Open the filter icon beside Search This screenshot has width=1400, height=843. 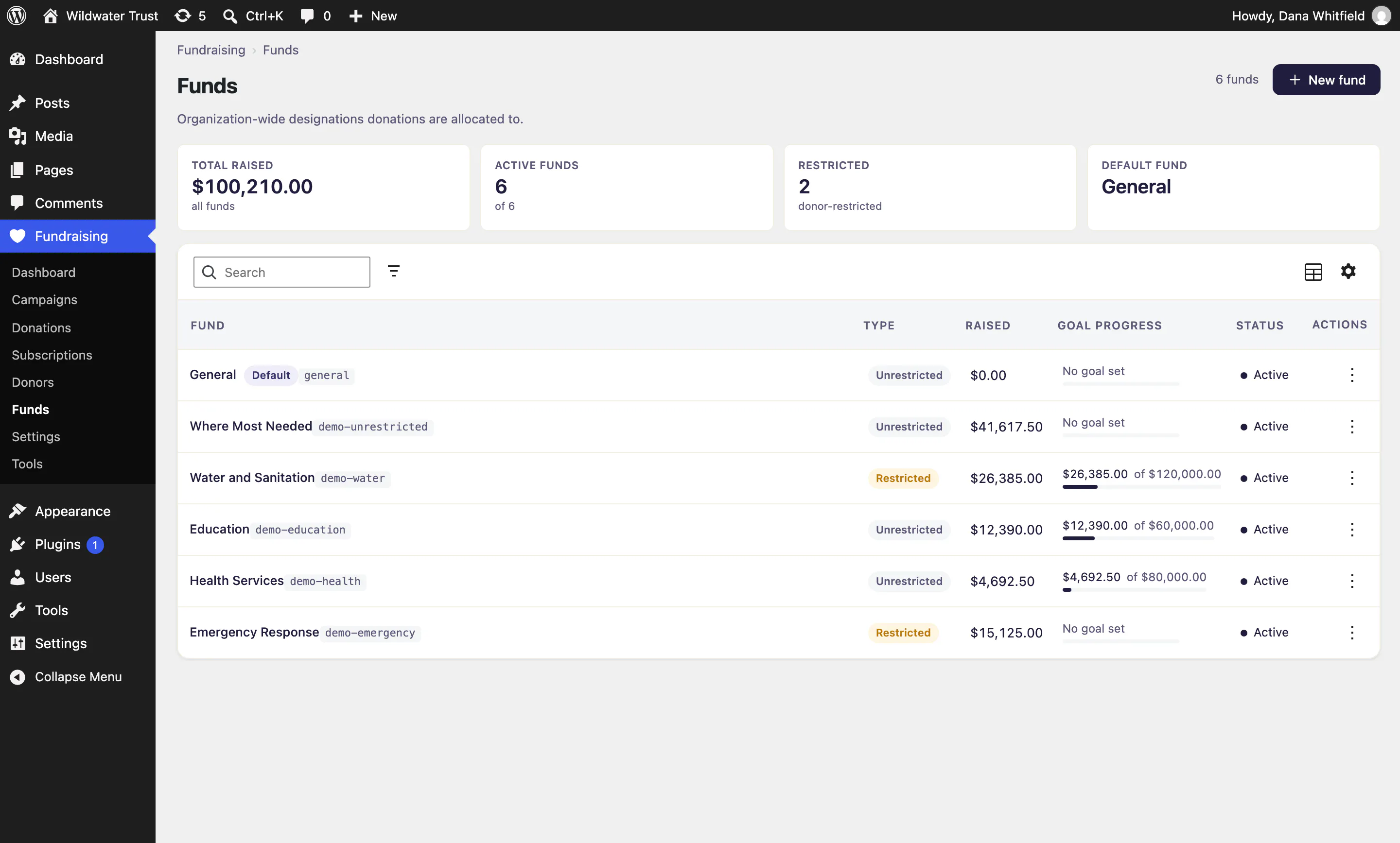click(x=393, y=272)
